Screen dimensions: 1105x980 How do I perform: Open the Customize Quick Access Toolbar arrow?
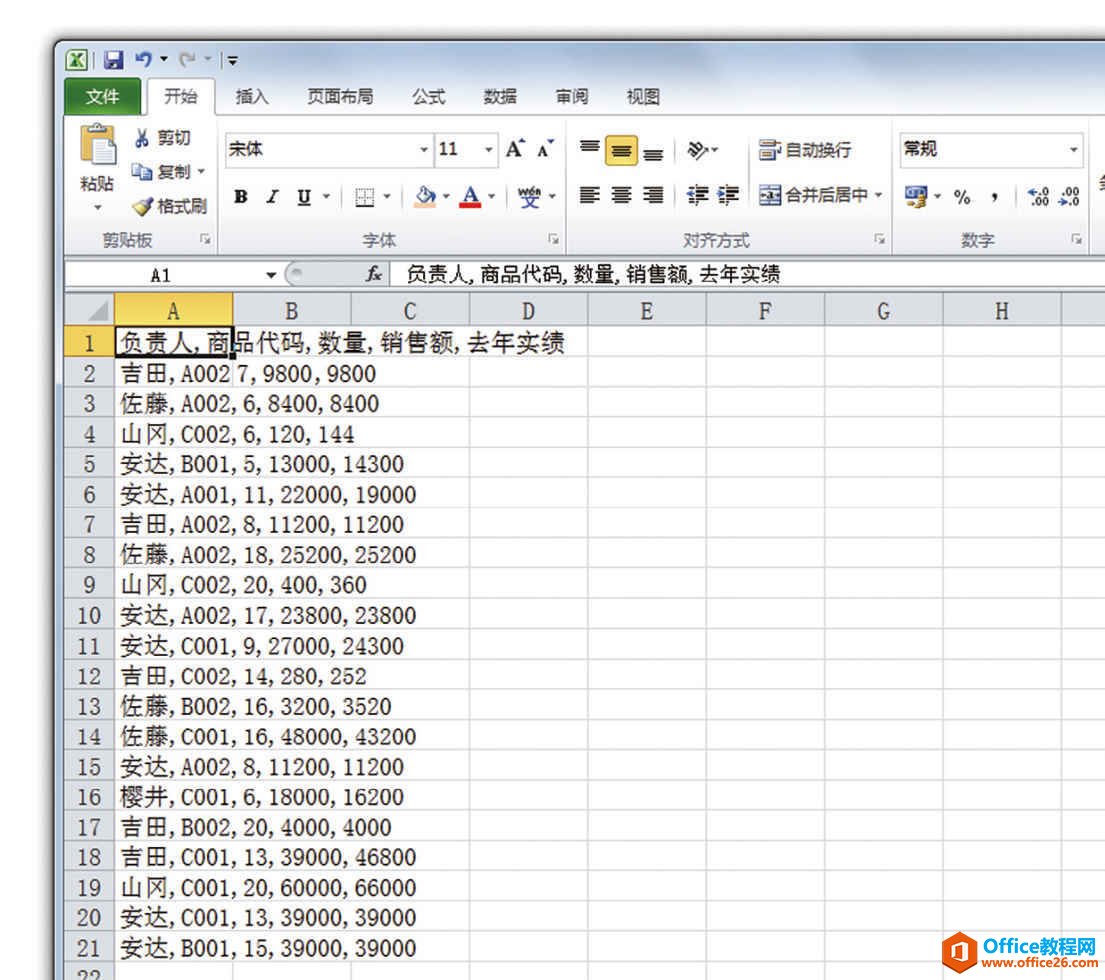[x=232, y=61]
